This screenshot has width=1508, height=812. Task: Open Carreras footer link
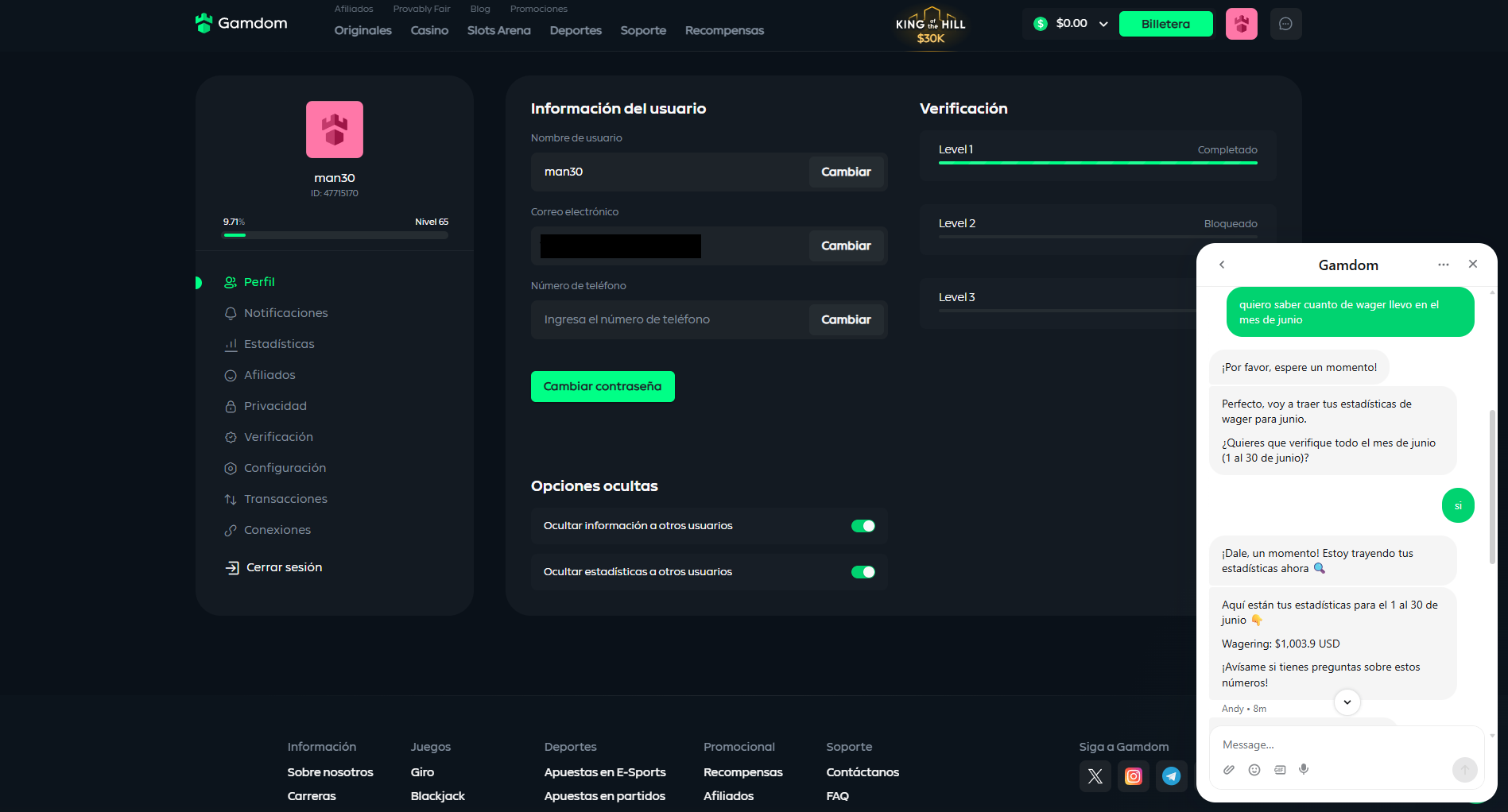312,796
